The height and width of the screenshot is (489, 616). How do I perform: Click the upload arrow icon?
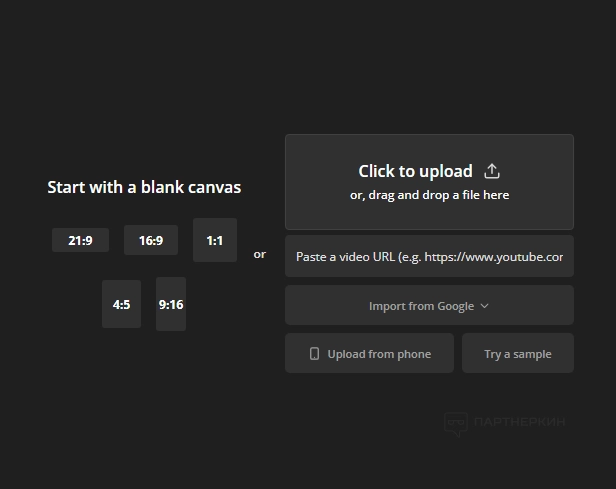click(491, 171)
